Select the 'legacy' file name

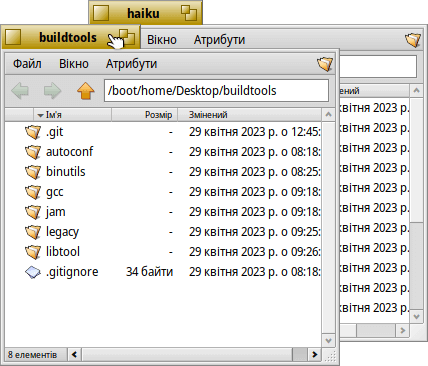tap(62, 232)
